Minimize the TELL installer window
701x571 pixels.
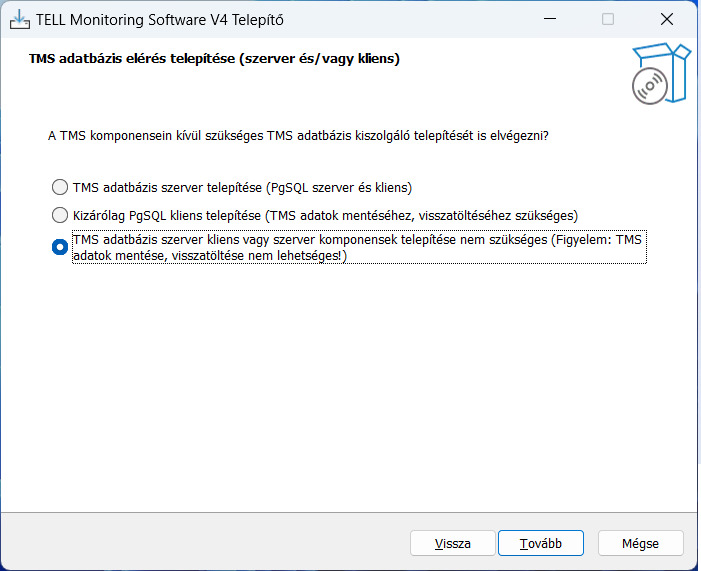pos(549,19)
